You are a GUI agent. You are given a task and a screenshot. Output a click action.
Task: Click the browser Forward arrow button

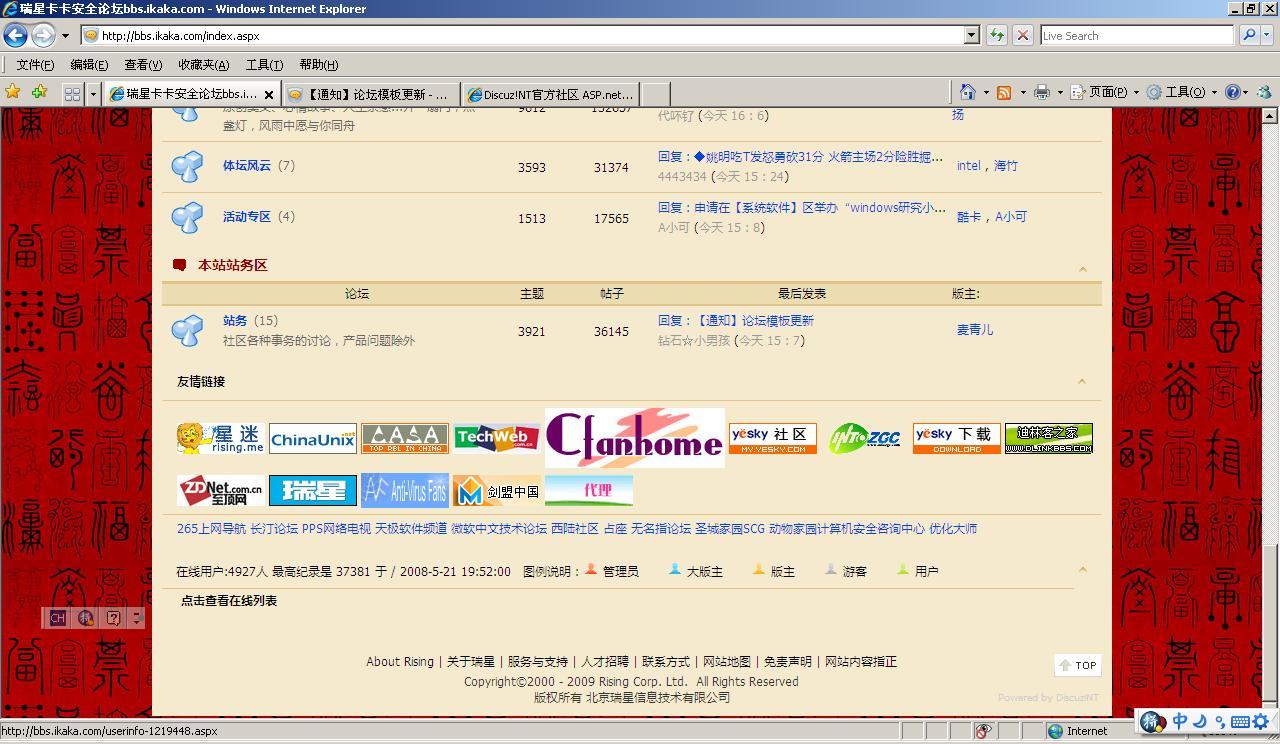pyautogui.click(x=43, y=35)
